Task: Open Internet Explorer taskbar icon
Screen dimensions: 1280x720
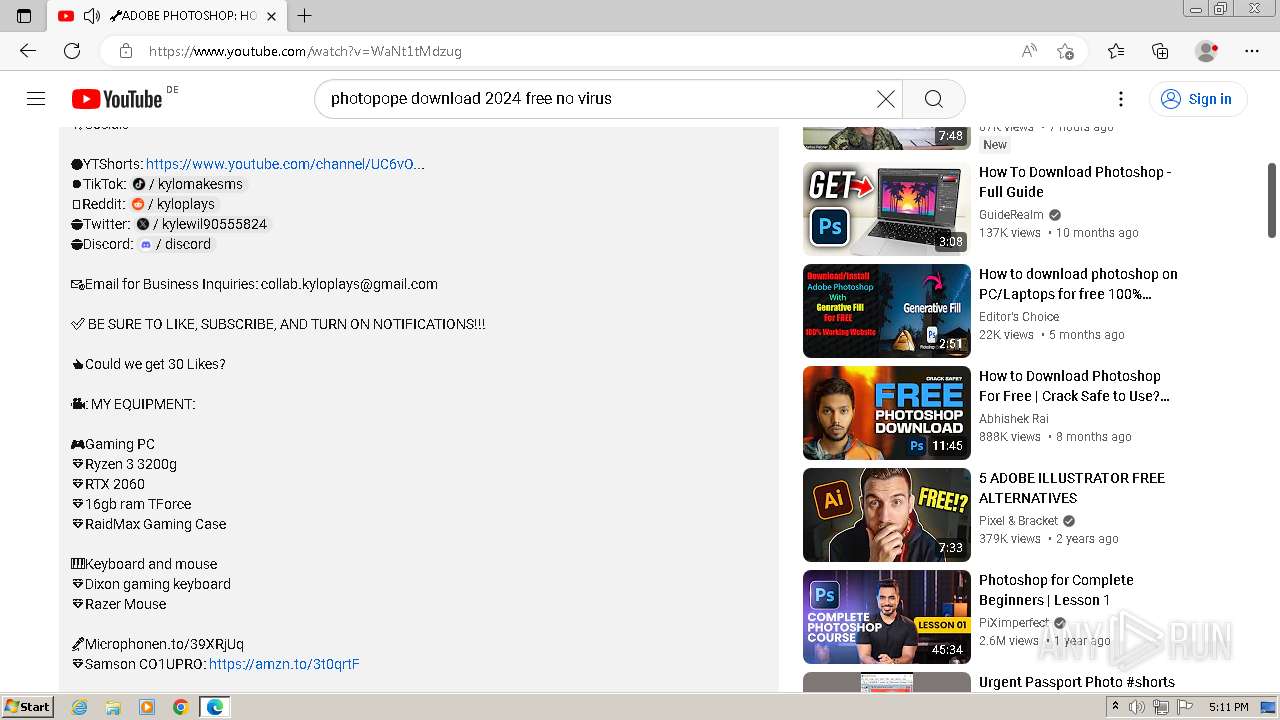Action: pos(79,707)
